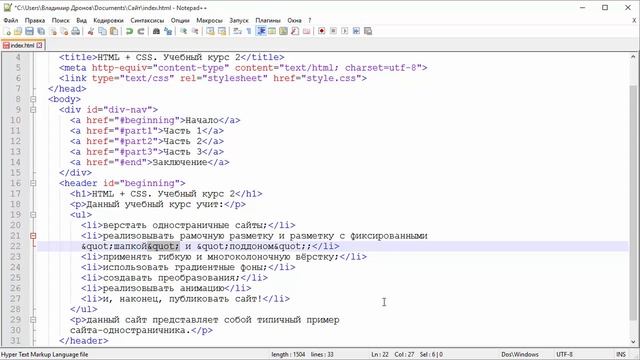Open the Вид menu
Image resolution: width=640 pixels, height=360 pixels.
82,20
